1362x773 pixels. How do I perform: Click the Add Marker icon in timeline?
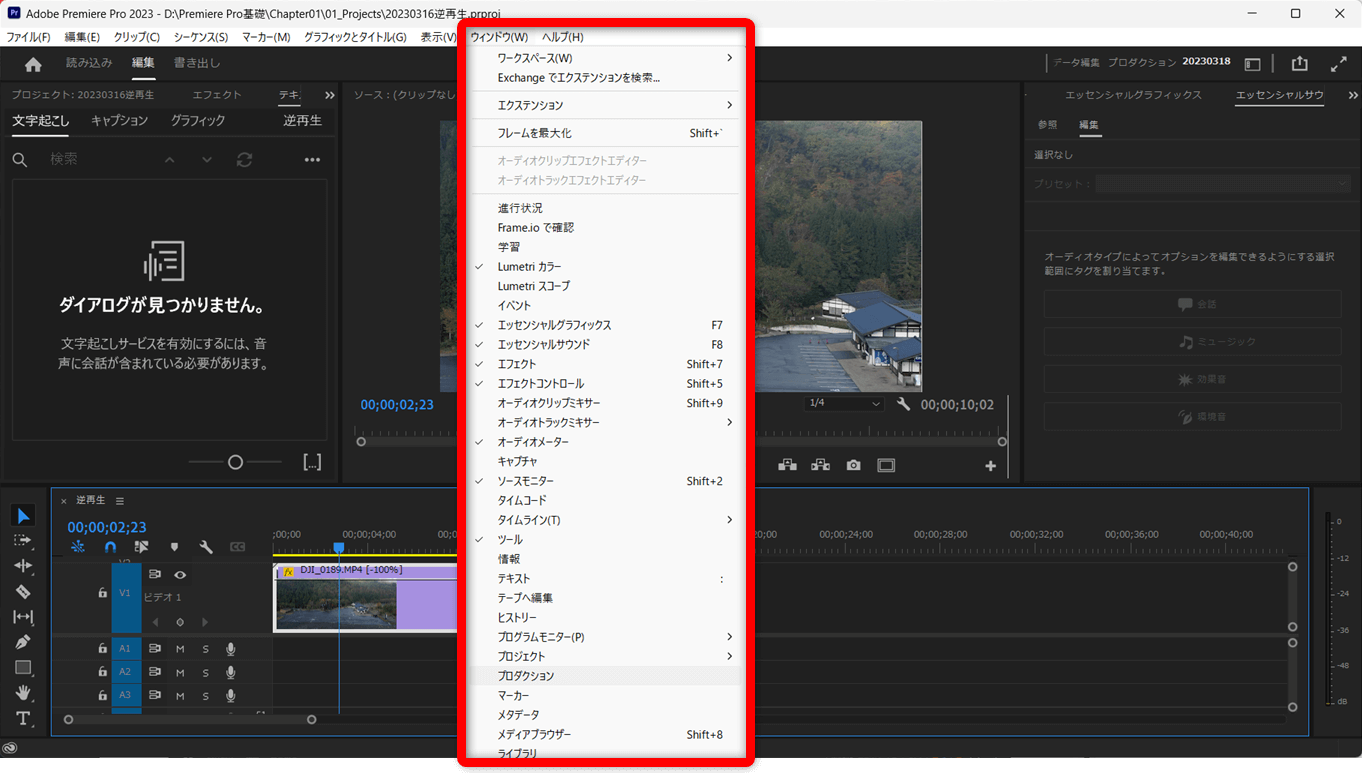(174, 547)
